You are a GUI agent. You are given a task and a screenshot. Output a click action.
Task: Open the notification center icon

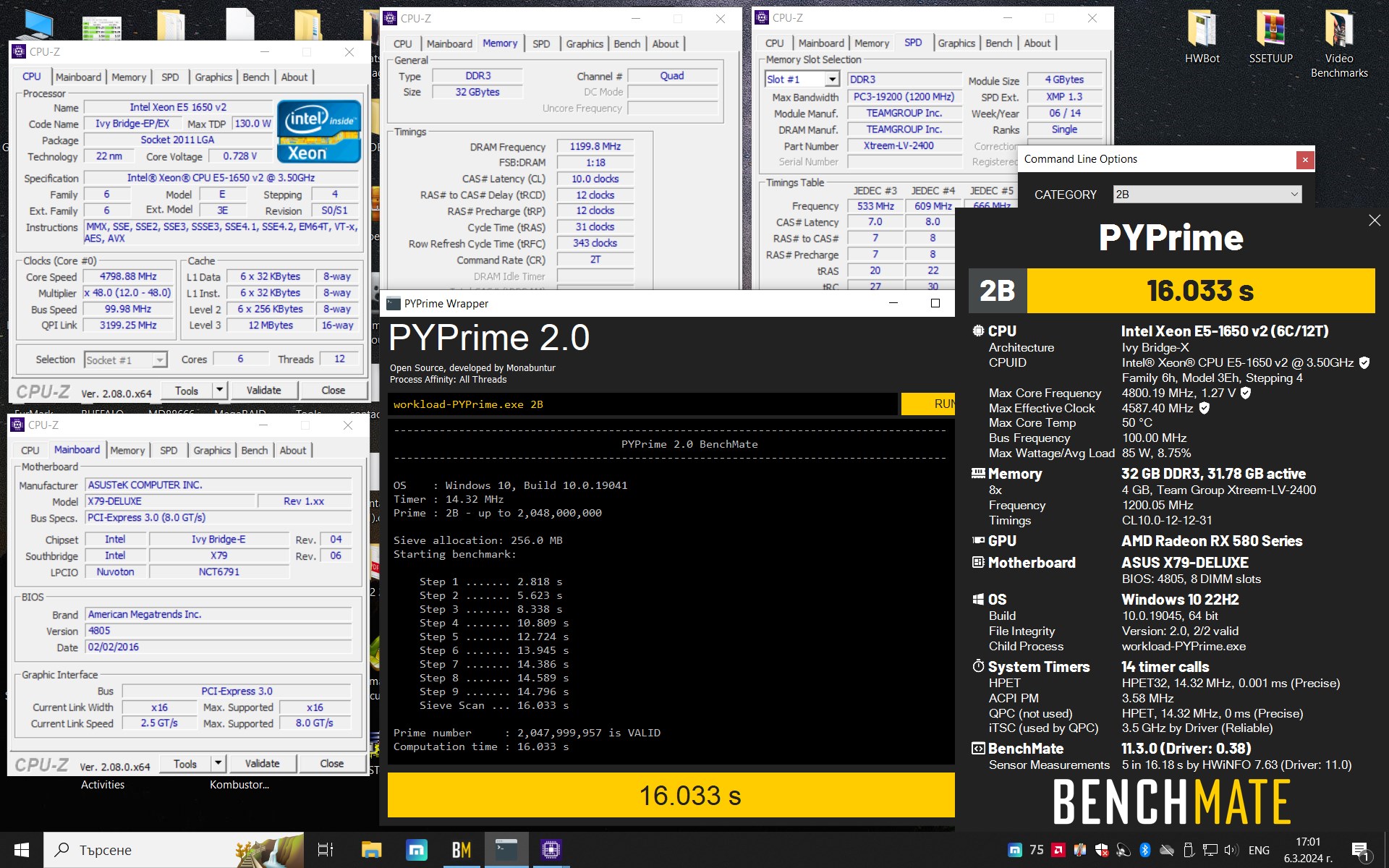1361,851
